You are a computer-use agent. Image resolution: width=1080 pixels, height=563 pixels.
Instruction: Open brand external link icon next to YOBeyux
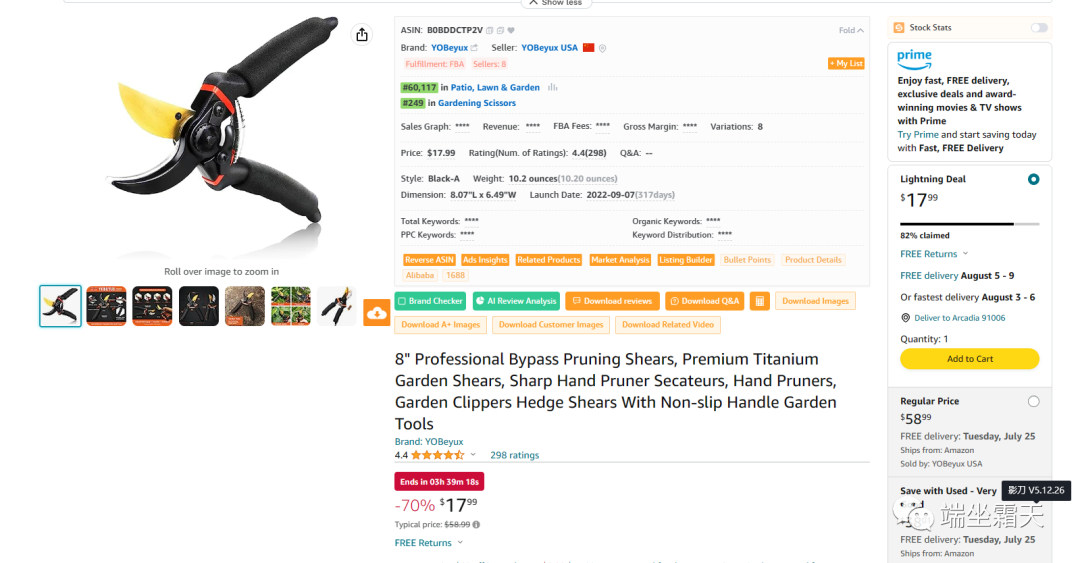(x=474, y=48)
